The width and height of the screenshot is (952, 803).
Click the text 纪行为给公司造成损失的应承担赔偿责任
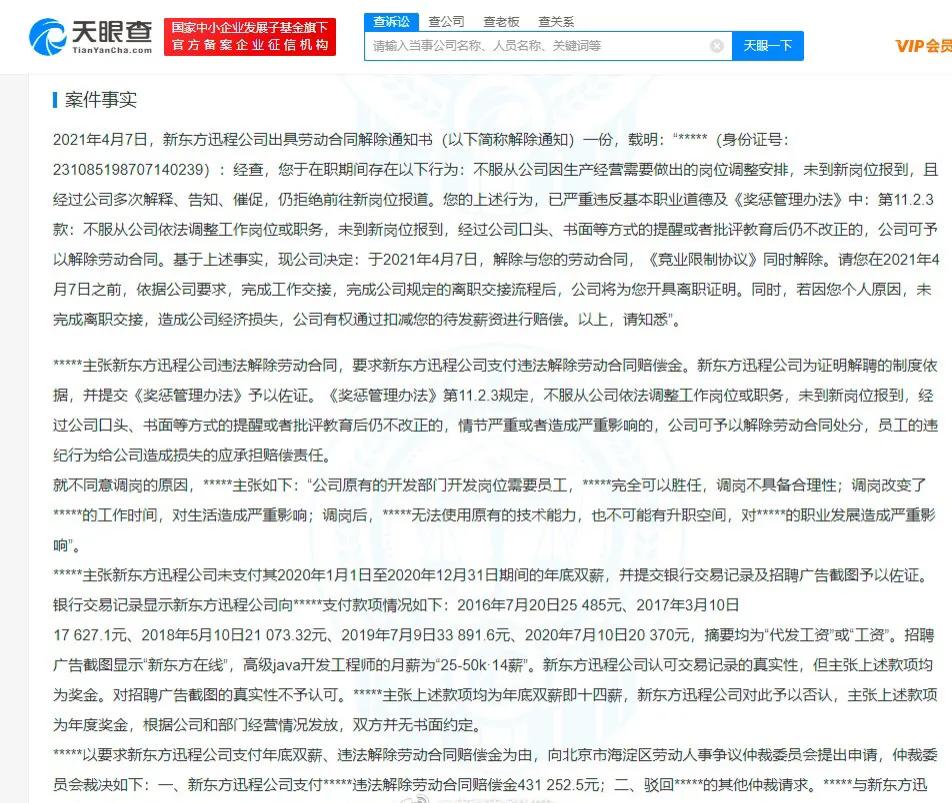click(x=188, y=455)
